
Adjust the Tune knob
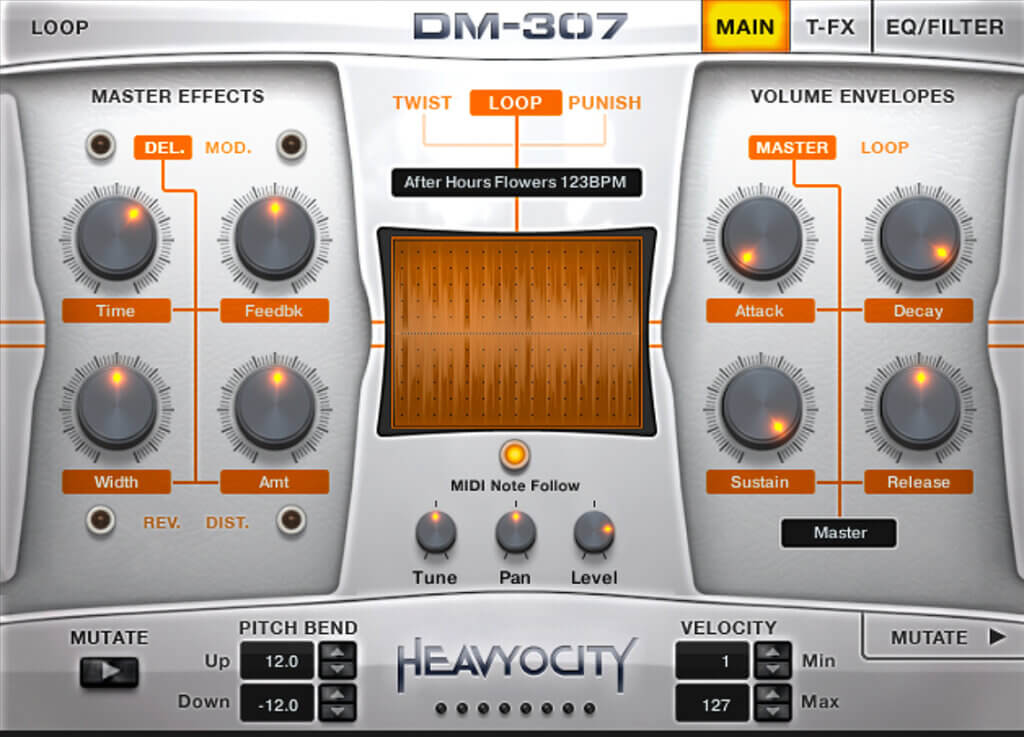437,536
